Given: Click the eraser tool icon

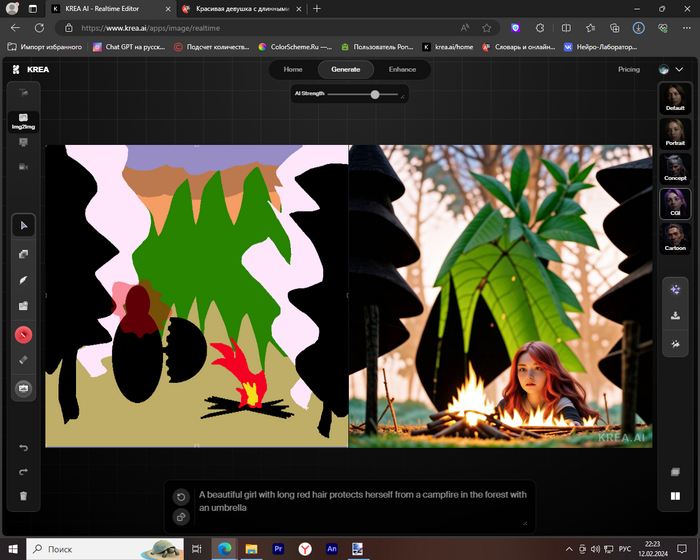Looking at the screenshot, I should coord(24,360).
